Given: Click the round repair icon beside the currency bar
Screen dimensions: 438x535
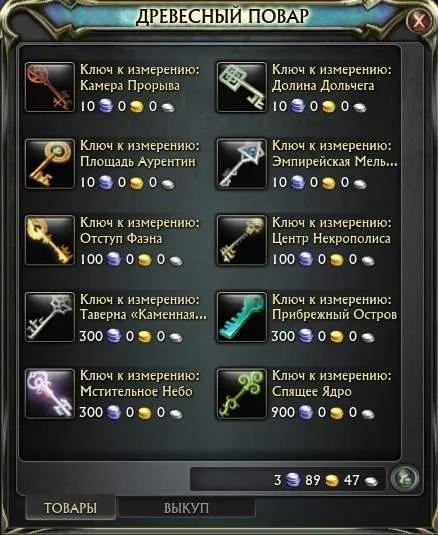Looking at the screenshot, I should (405, 478).
